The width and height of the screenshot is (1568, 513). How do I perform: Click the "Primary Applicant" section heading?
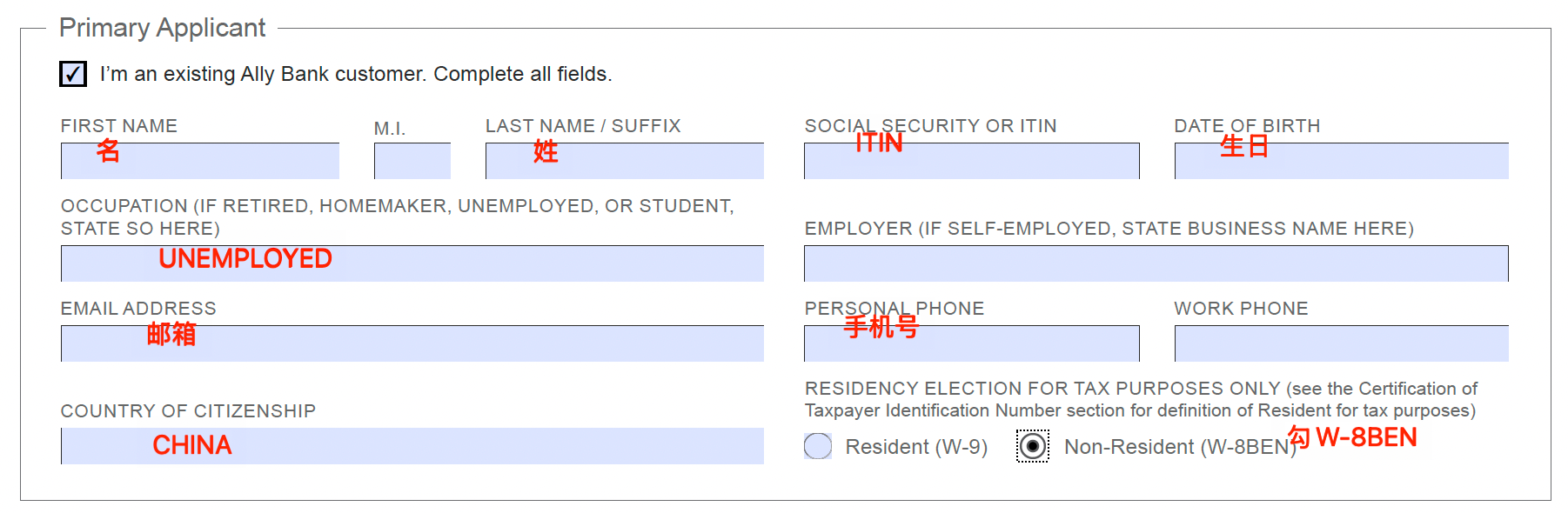[162, 28]
